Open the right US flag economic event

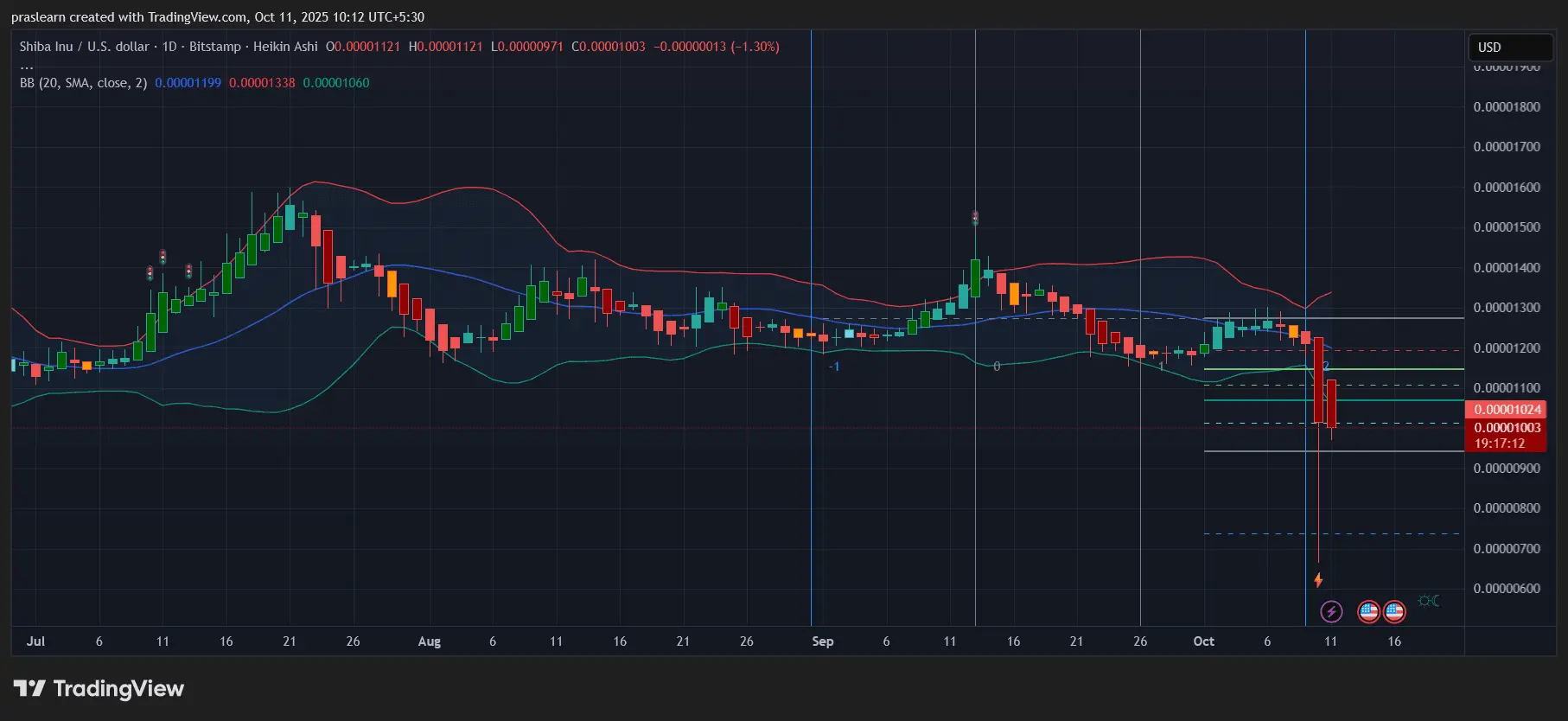point(1394,612)
